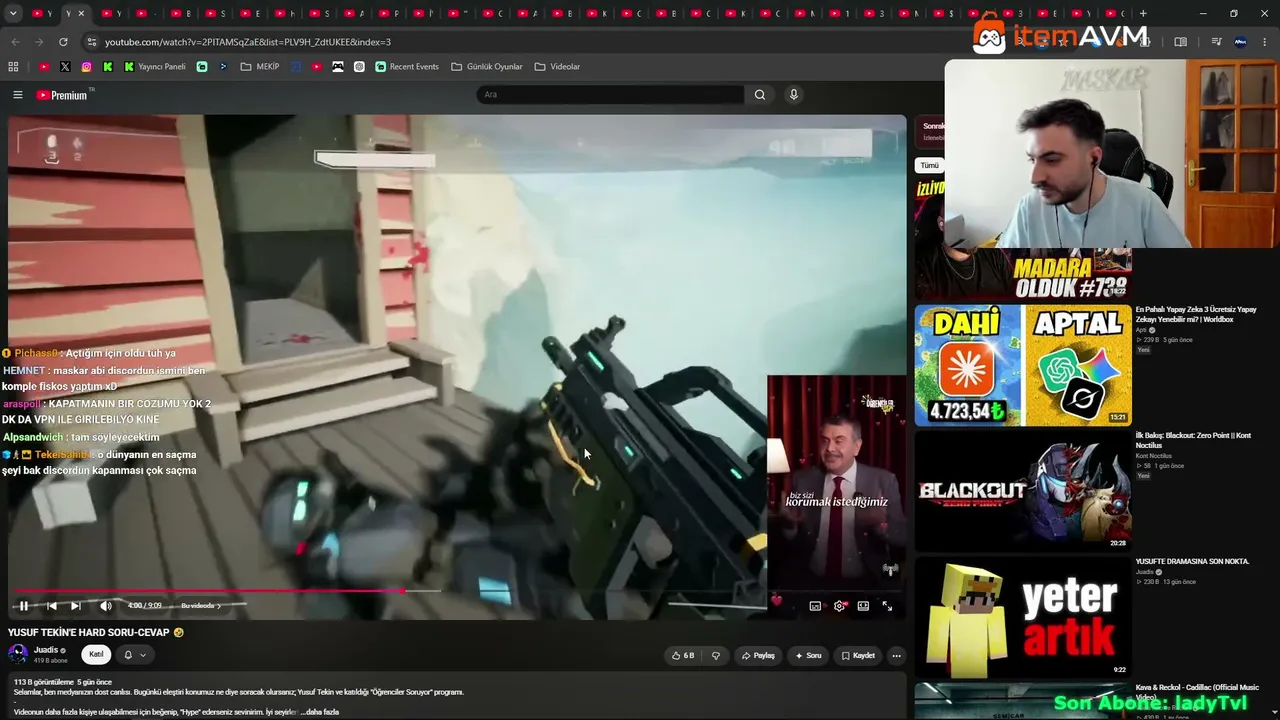Open the media controls toolbar icon
The height and width of the screenshot is (720, 1280).
coord(1216,42)
